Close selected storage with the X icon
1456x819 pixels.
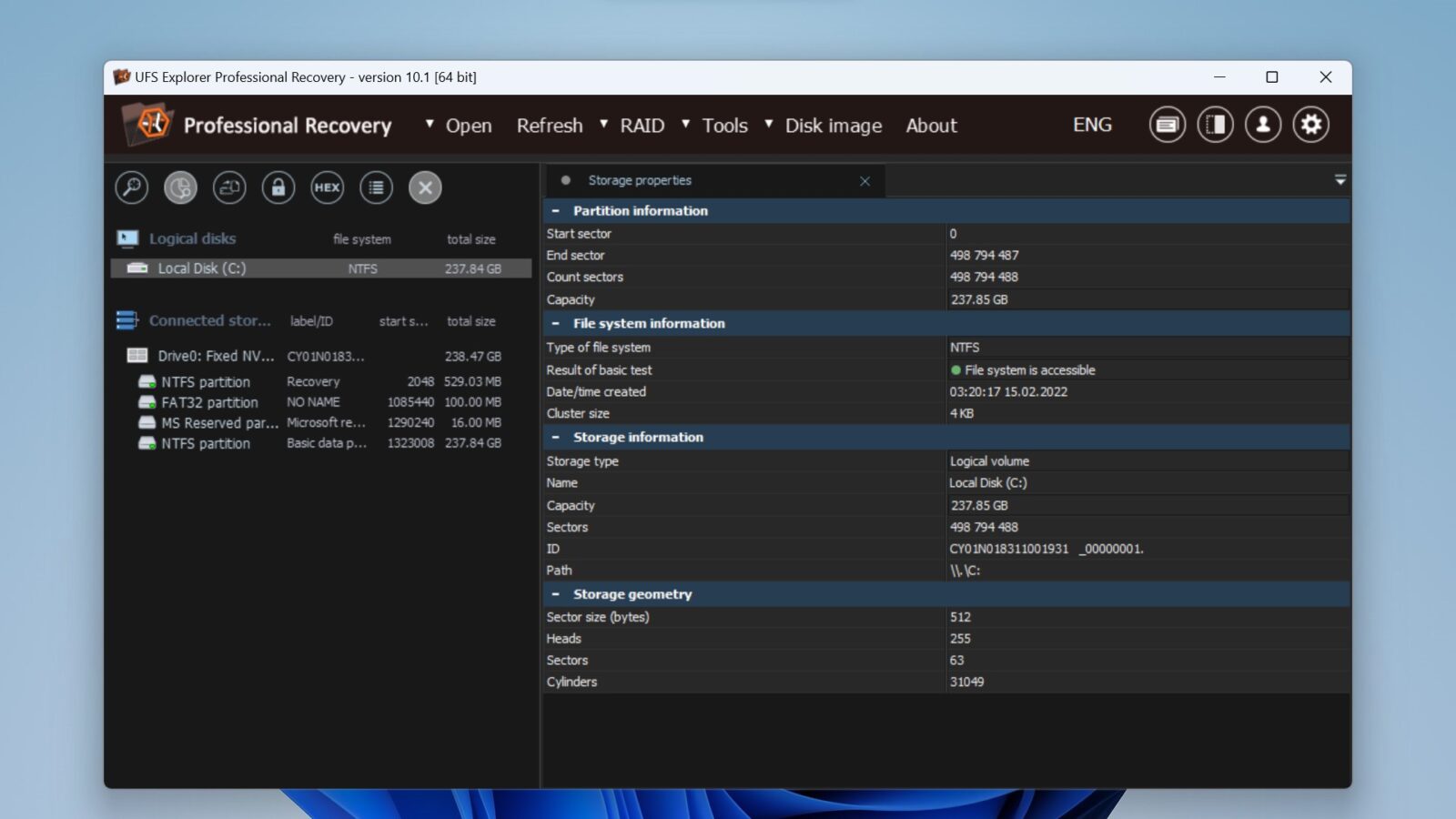coord(425,187)
